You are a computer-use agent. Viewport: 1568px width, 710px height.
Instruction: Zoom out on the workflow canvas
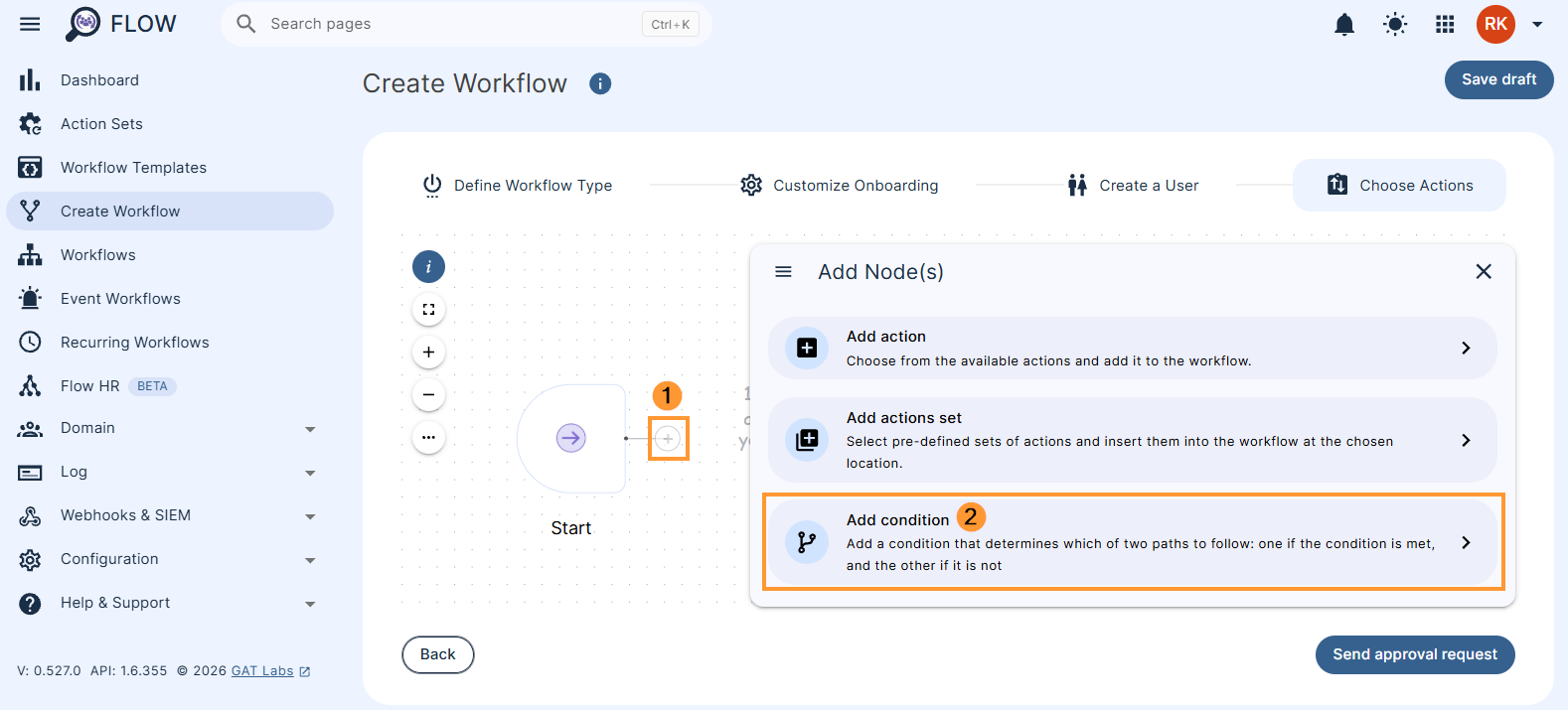click(x=428, y=394)
